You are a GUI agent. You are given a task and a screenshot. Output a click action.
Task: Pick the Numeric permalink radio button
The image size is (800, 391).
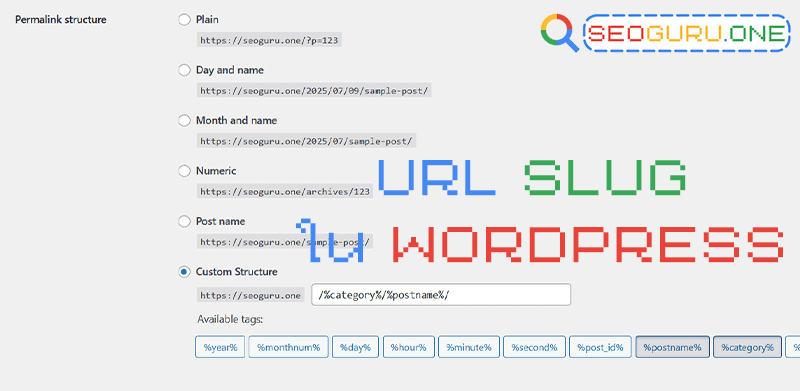(184, 171)
